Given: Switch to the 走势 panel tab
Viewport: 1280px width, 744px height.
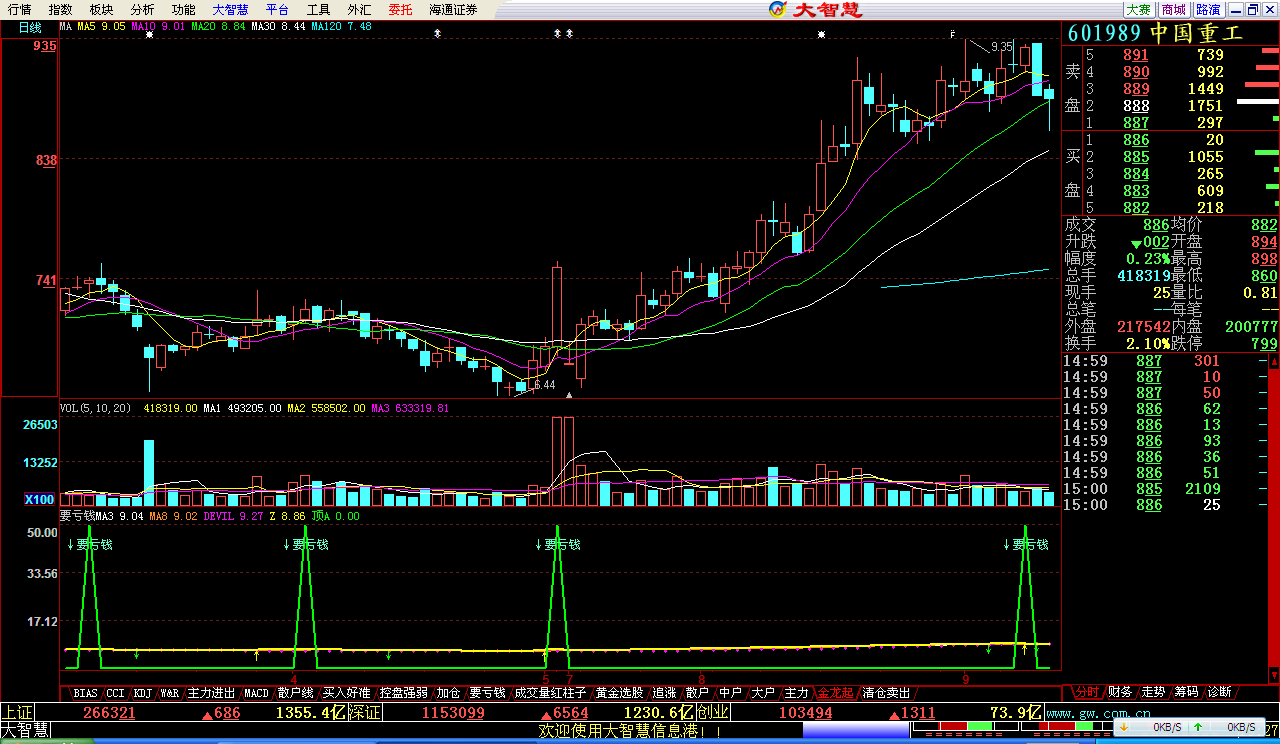Looking at the screenshot, I should [1154, 692].
